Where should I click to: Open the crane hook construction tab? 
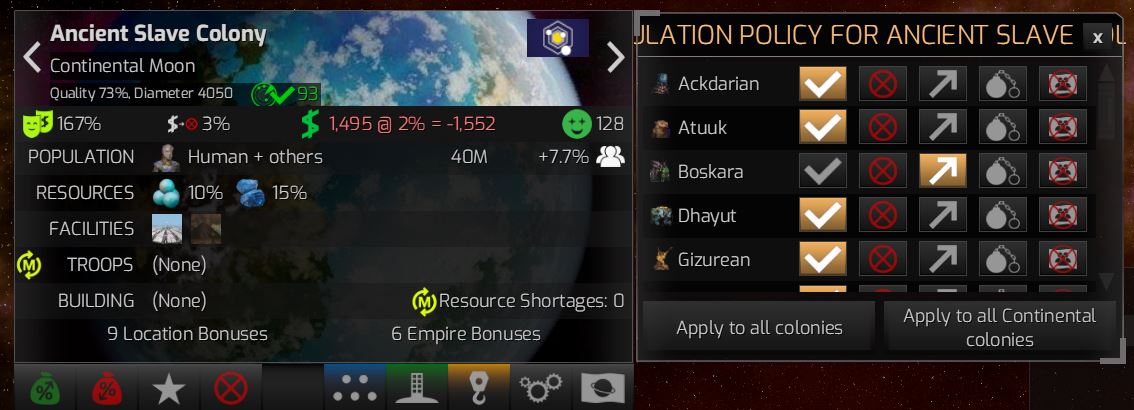click(479, 388)
